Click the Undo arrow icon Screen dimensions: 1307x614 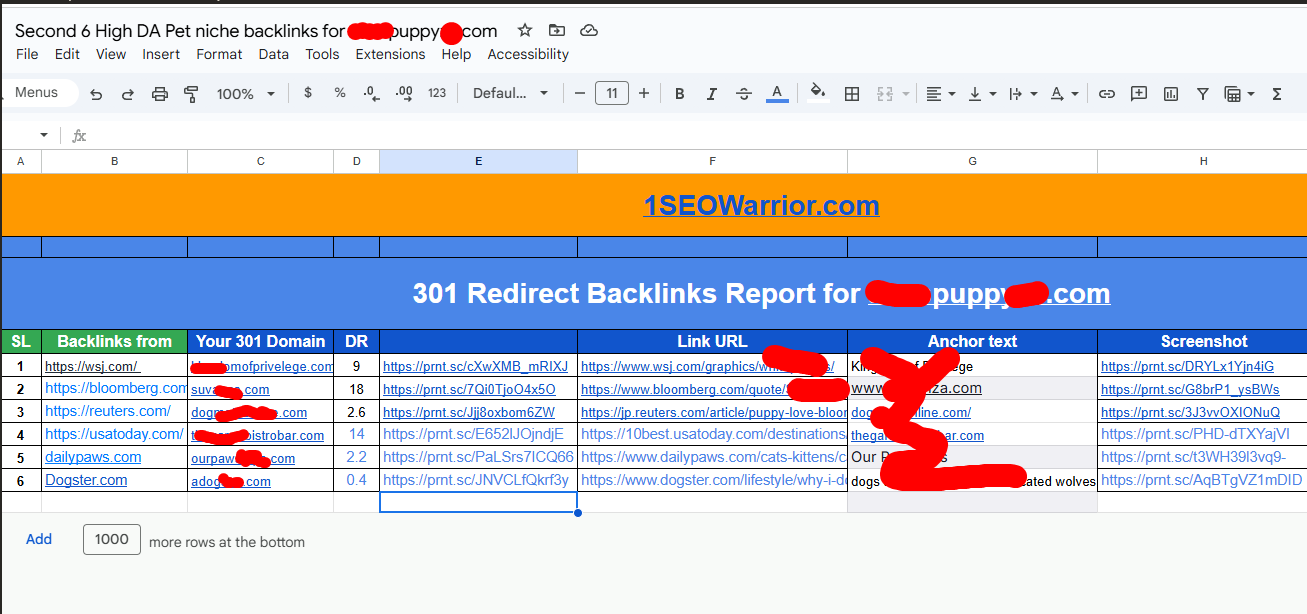96,94
